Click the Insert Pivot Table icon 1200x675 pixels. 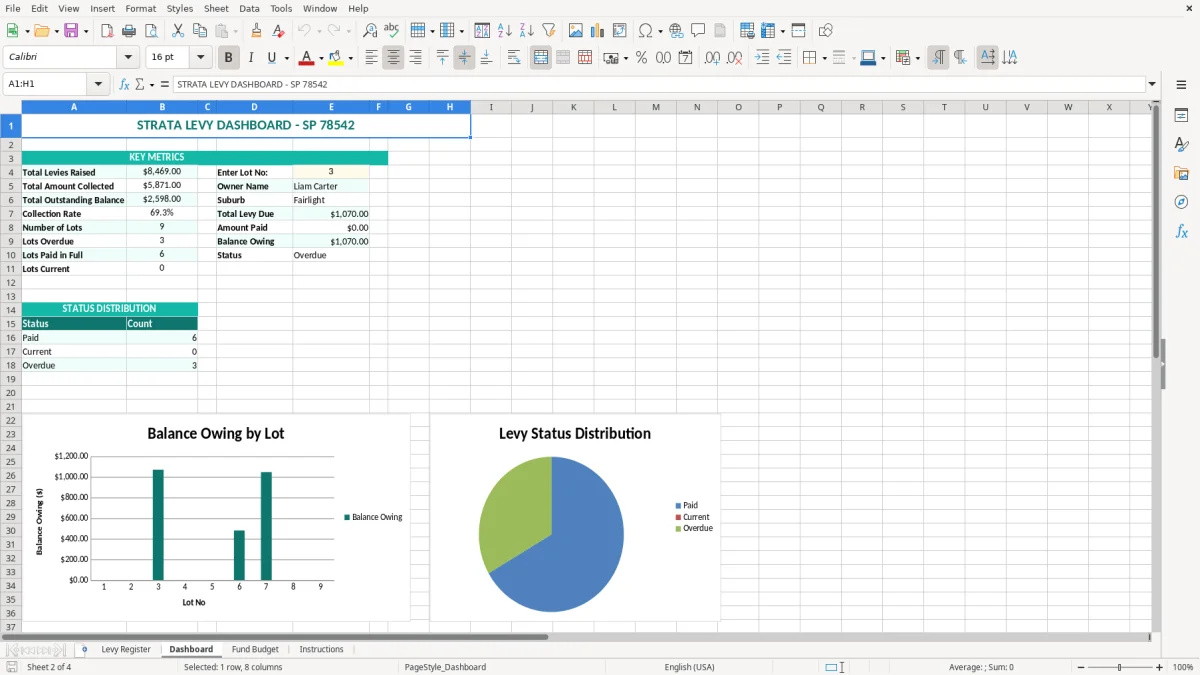(620, 31)
